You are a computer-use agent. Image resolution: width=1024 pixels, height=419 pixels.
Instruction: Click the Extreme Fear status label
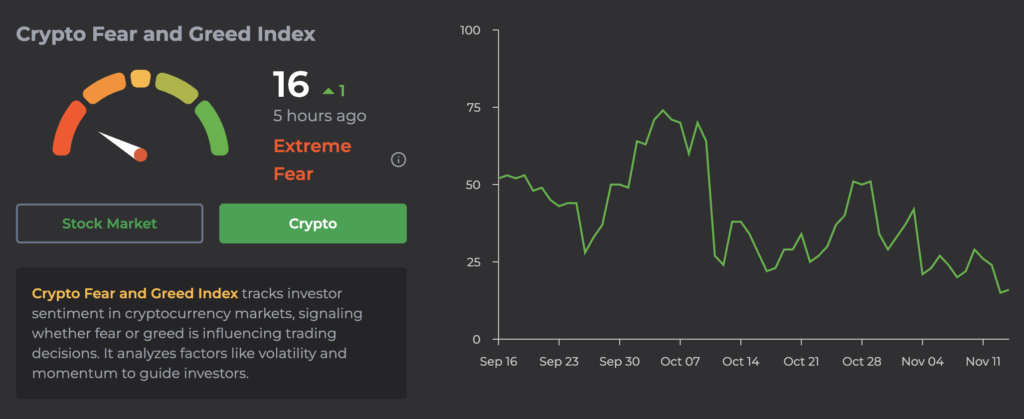click(x=312, y=160)
